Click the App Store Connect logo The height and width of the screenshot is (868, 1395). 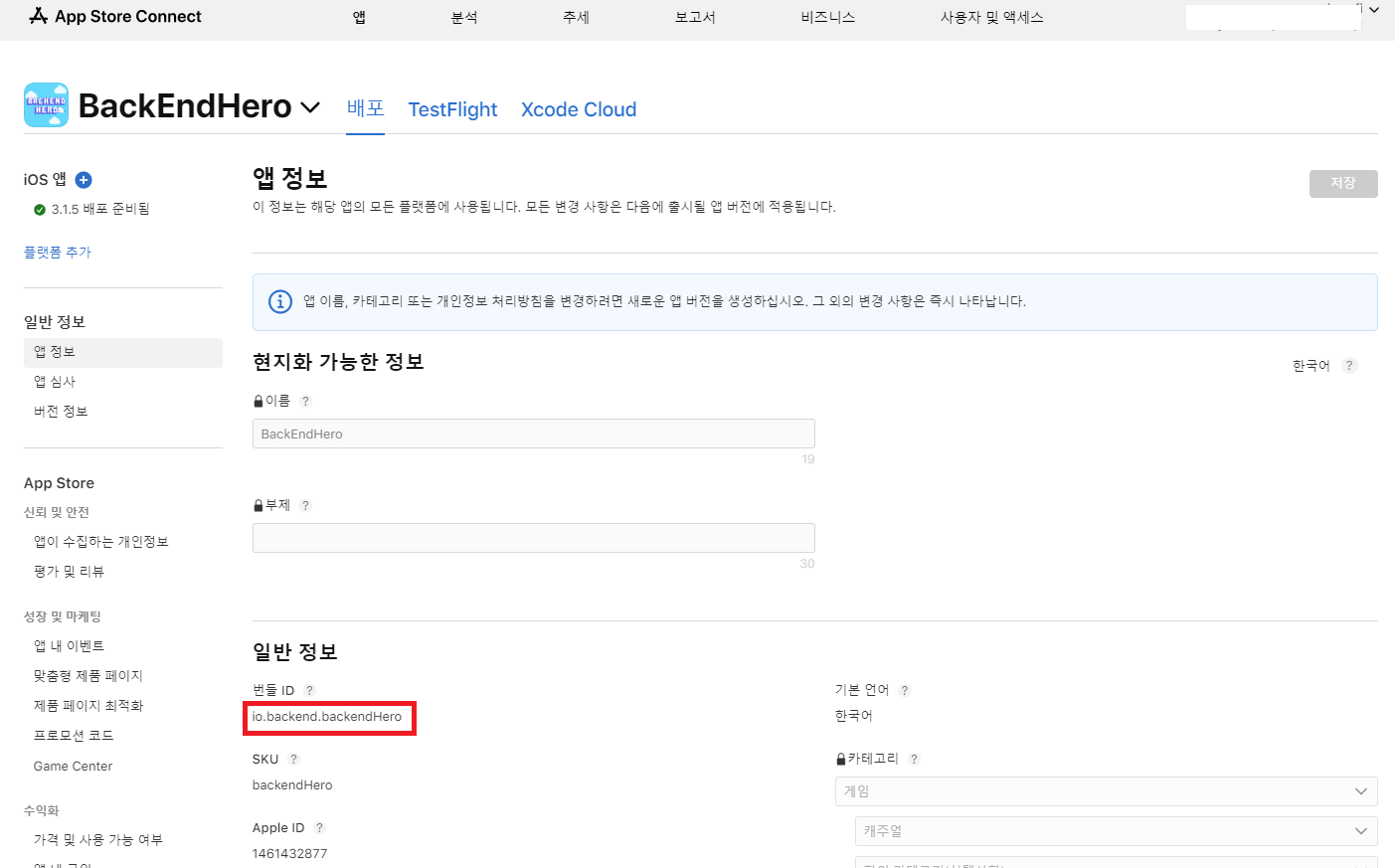[x=115, y=16]
